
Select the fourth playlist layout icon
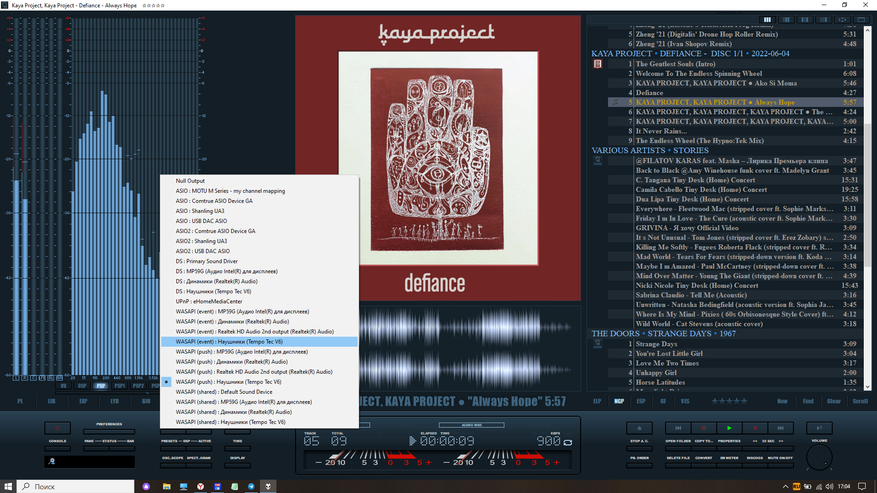click(x=824, y=20)
